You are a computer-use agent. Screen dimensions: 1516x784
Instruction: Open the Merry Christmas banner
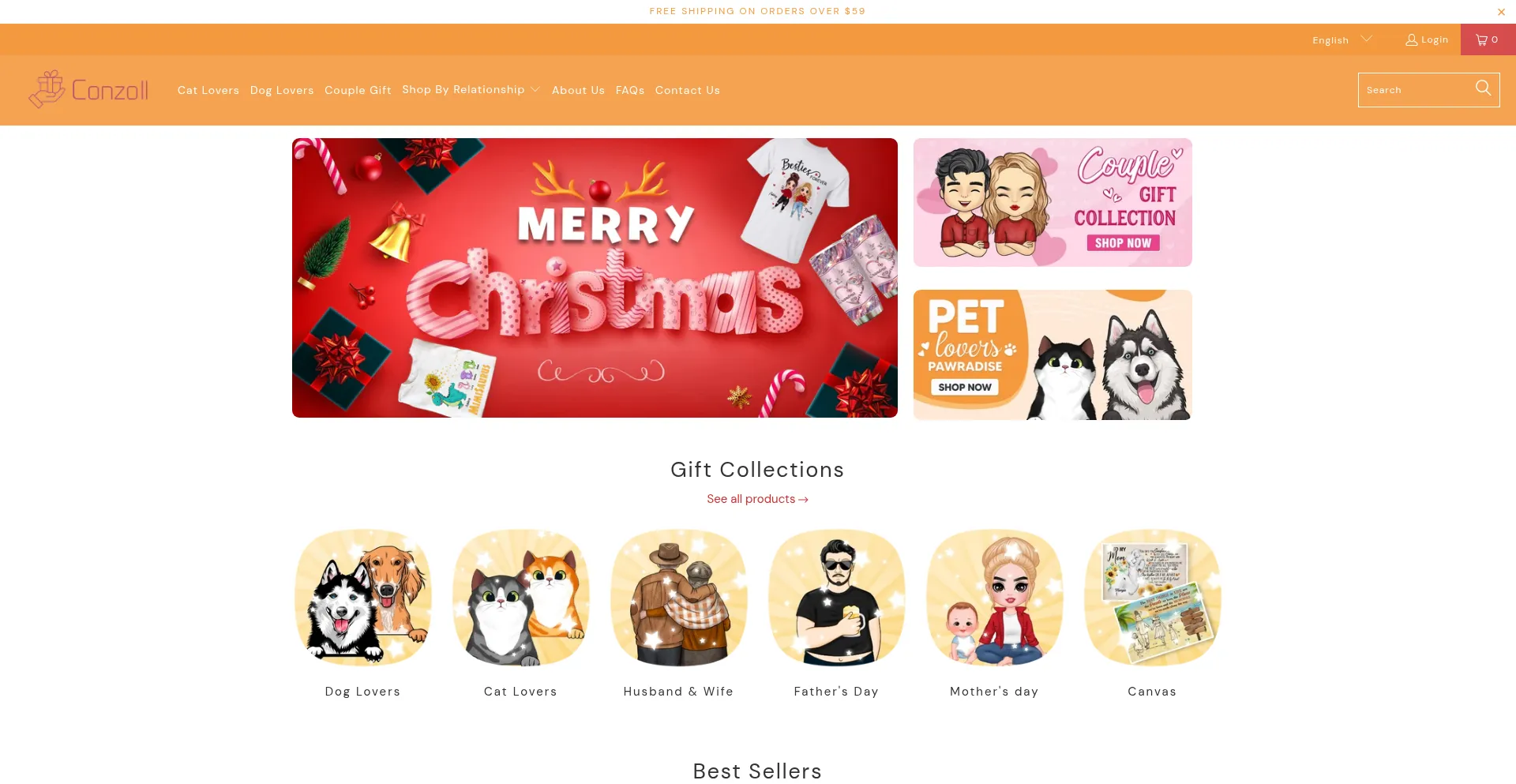(595, 278)
